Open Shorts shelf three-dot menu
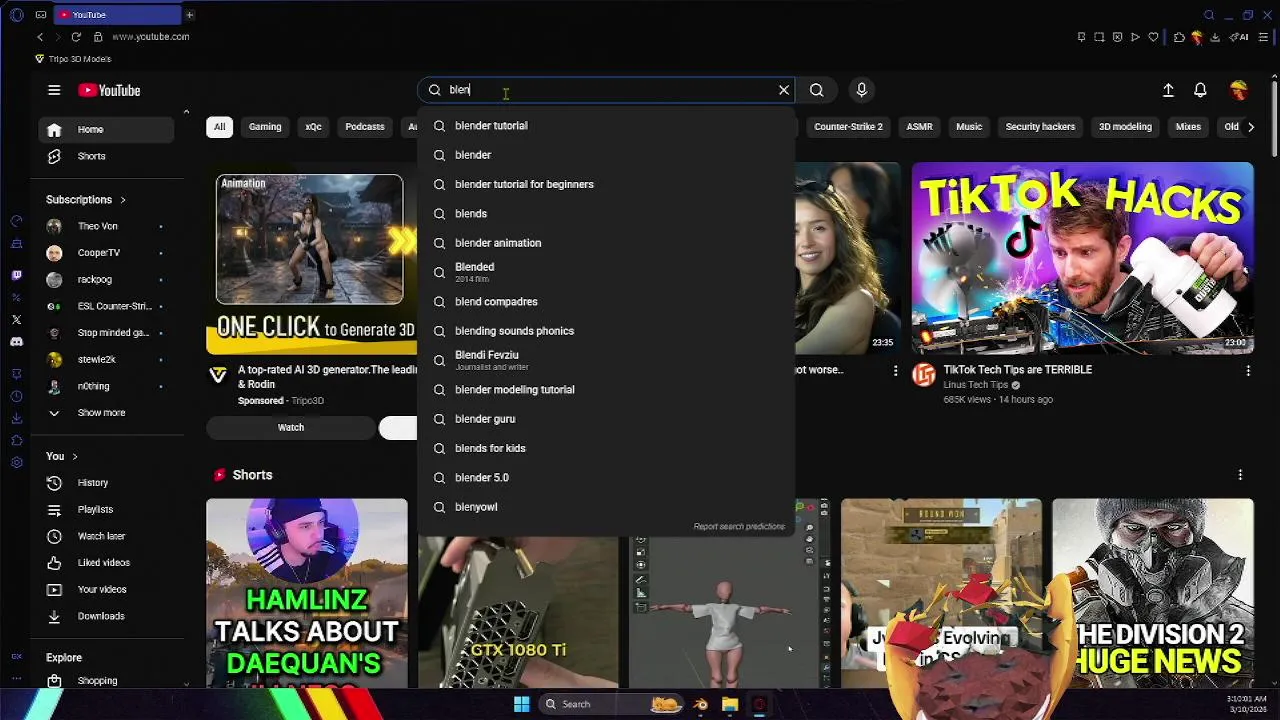This screenshot has width=1280, height=720. (x=1240, y=475)
